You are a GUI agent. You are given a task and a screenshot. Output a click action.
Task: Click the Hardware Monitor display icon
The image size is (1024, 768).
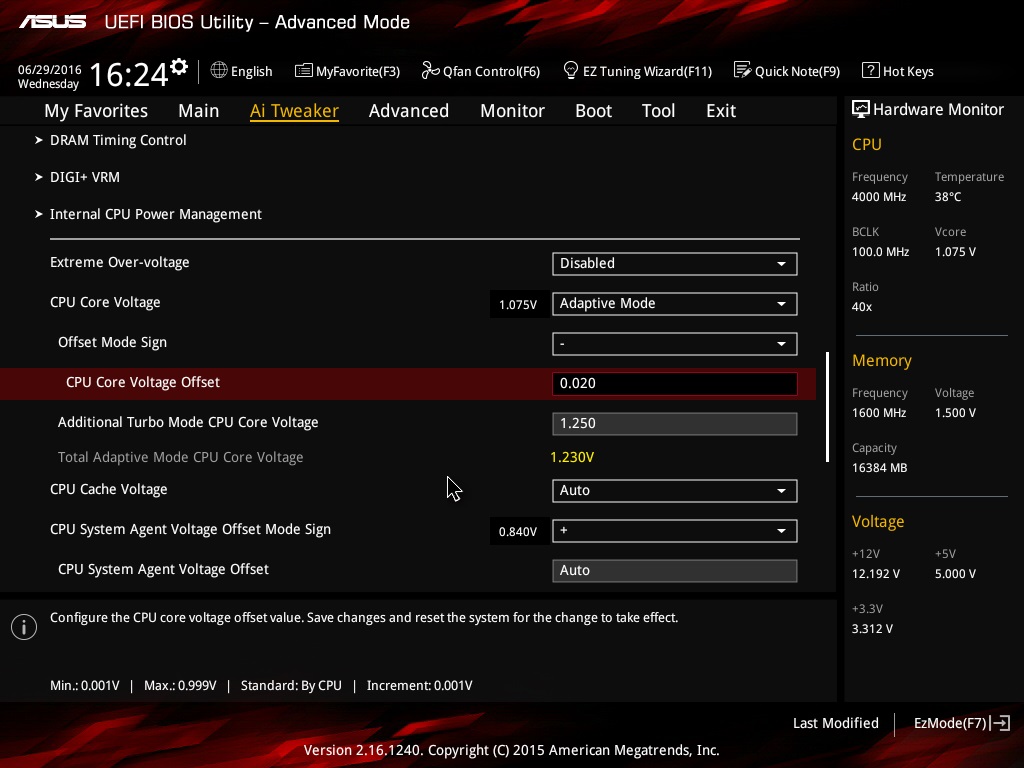click(861, 110)
